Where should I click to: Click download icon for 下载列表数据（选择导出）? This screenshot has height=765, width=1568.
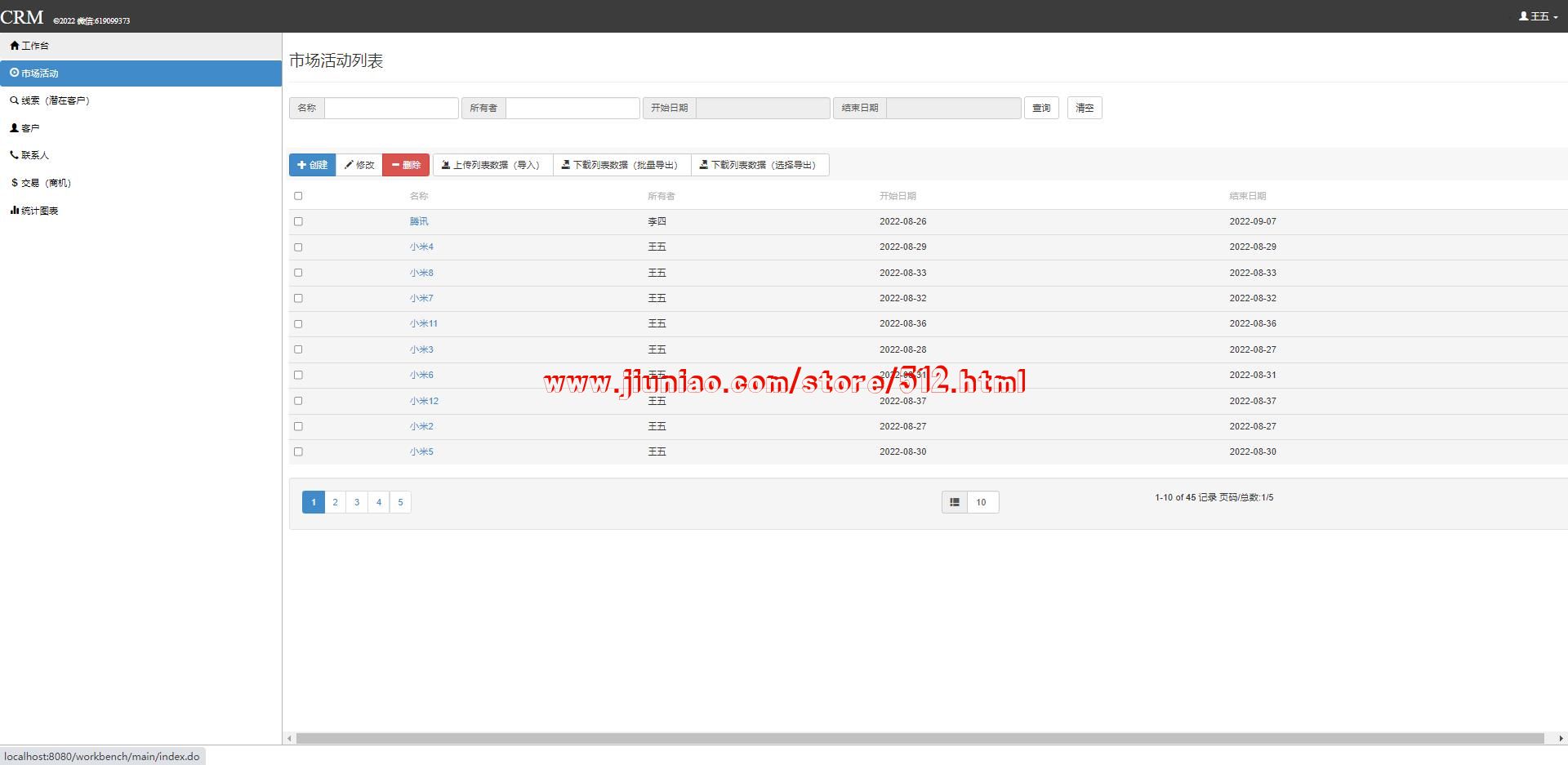[x=704, y=165]
